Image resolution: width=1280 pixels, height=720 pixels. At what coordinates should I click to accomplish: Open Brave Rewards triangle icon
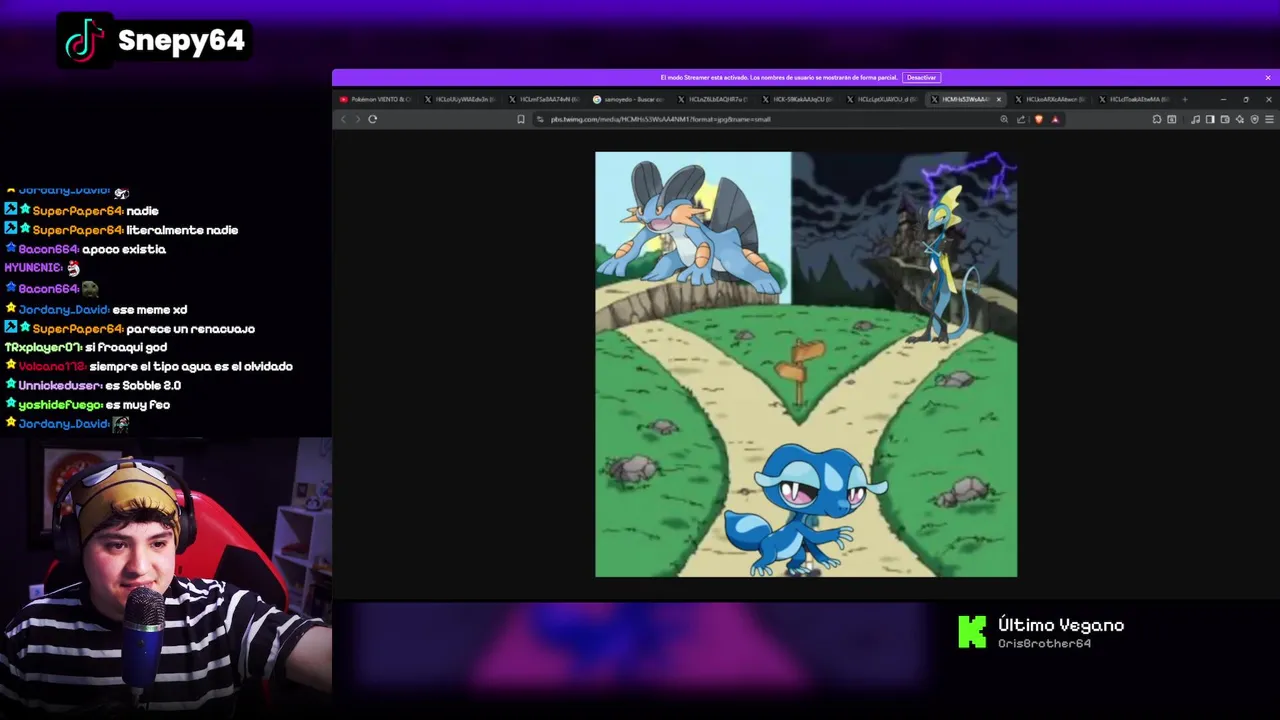coord(1055,119)
